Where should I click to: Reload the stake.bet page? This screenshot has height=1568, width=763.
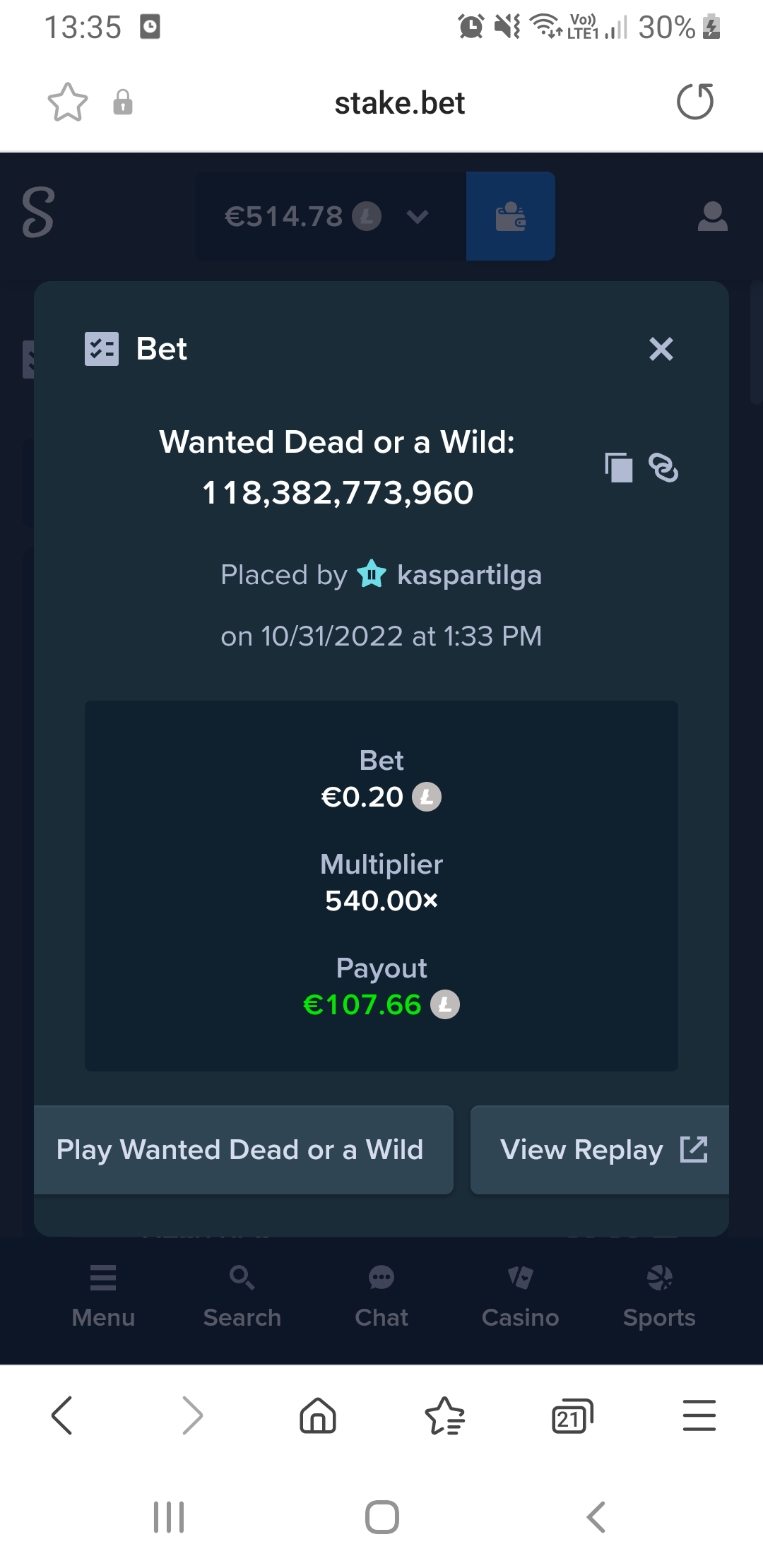tap(695, 102)
